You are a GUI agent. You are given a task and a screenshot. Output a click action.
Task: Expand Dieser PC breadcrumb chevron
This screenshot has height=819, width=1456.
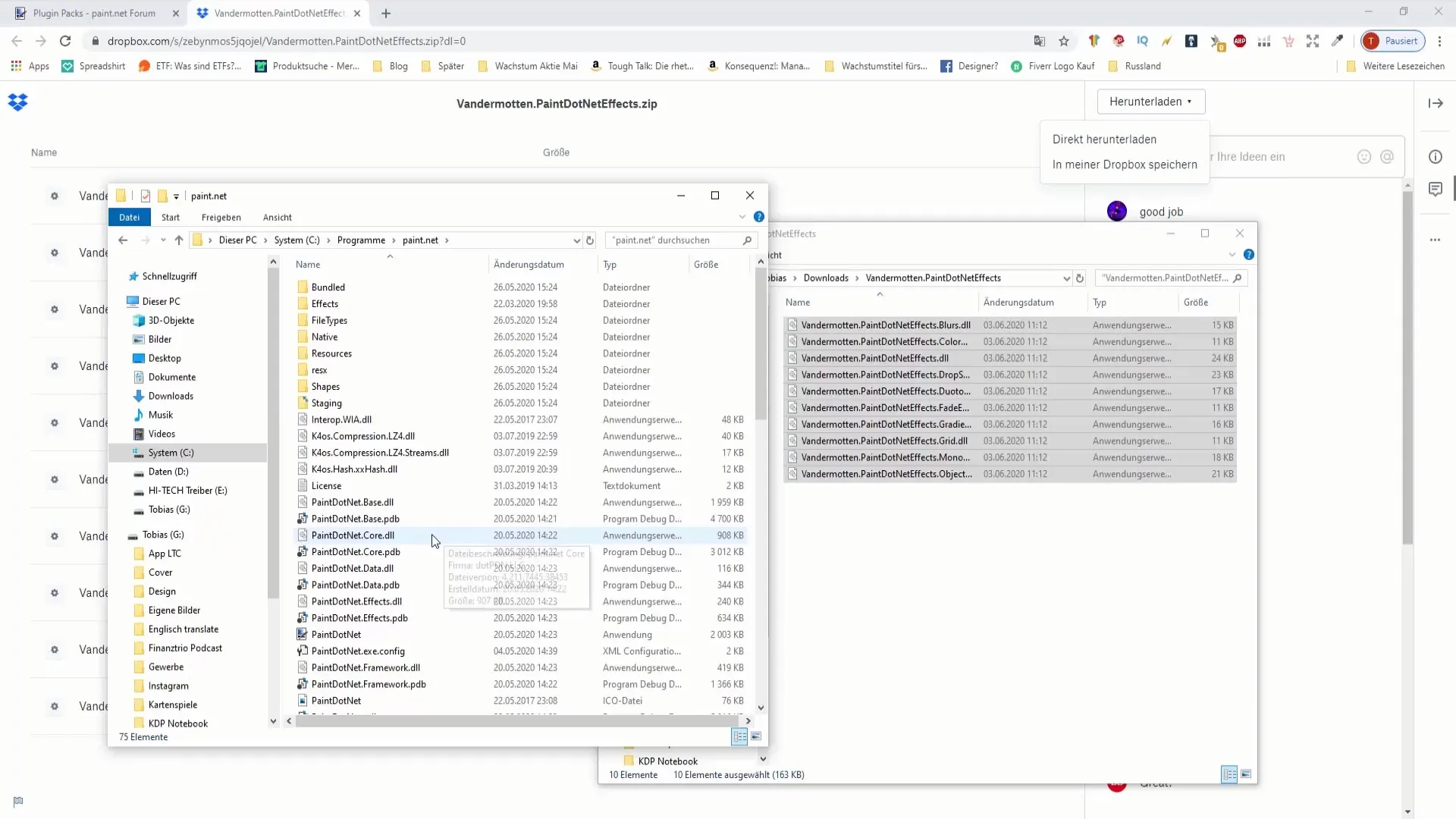[x=265, y=240]
